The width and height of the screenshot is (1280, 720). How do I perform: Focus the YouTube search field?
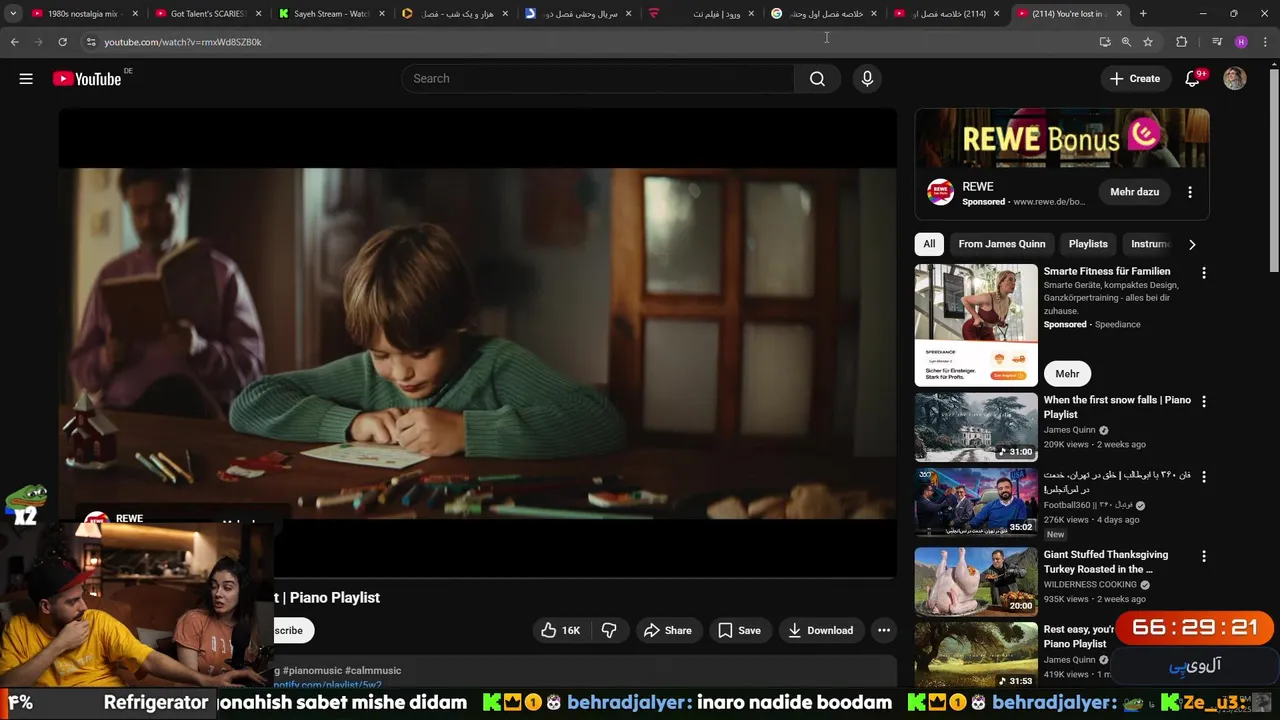coord(598,79)
